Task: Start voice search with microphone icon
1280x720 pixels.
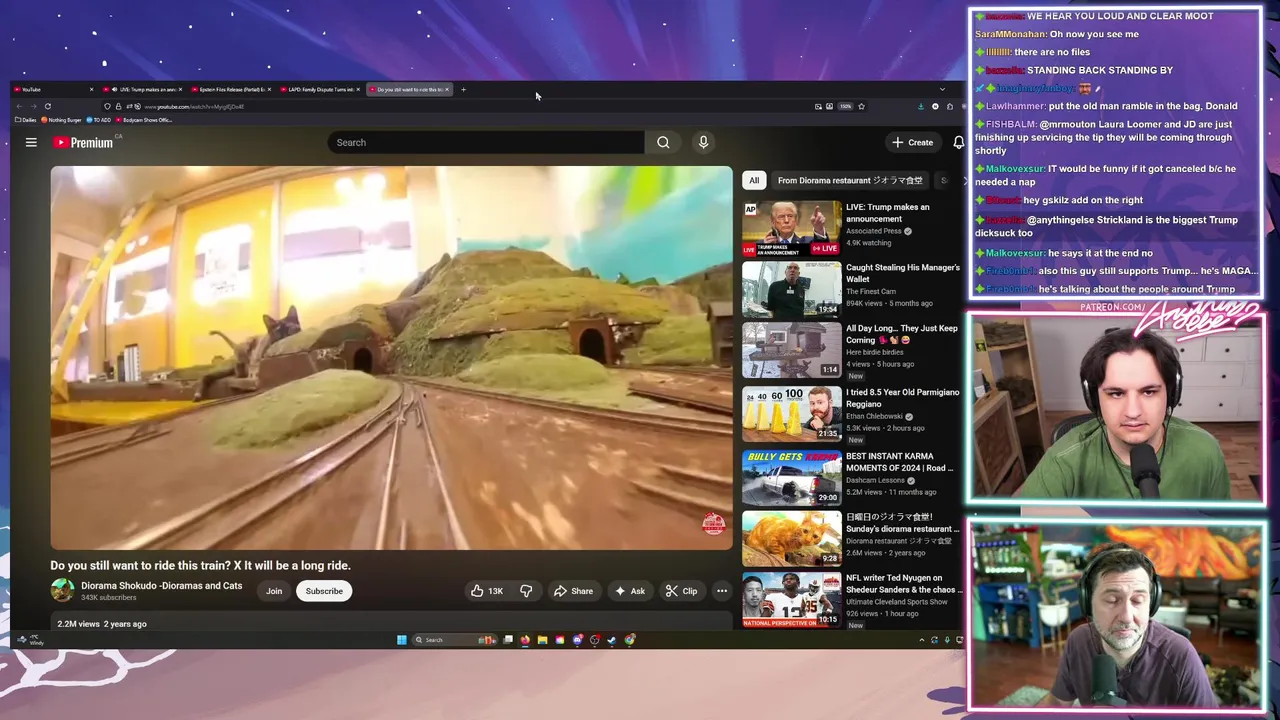Action: tap(703, 142)
